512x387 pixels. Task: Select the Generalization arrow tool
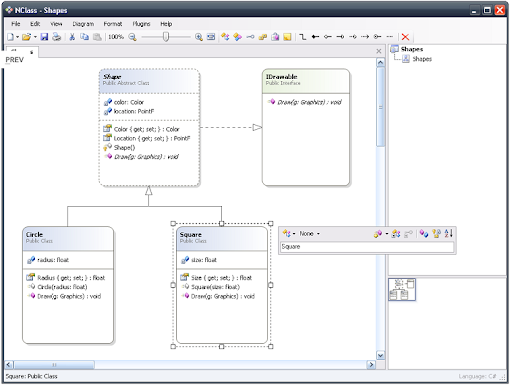point(340,37)
